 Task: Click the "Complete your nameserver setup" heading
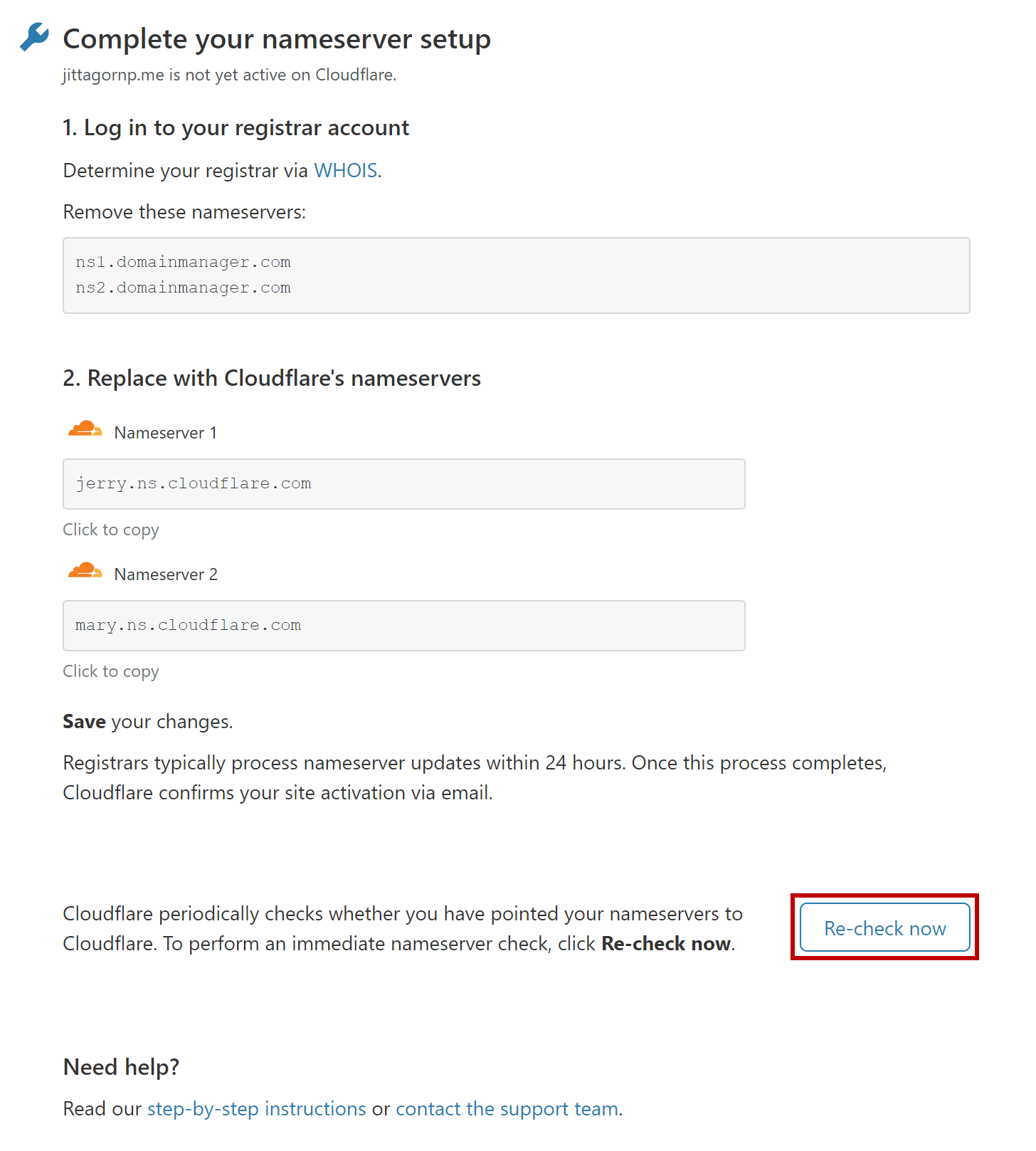tap(277, 39)
